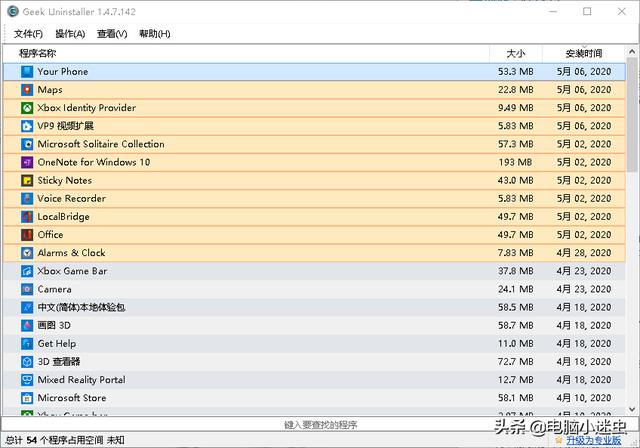Click the vertical scrollbar thumb
This screenshot has height=448, width=640.
[x=632, y=114]
